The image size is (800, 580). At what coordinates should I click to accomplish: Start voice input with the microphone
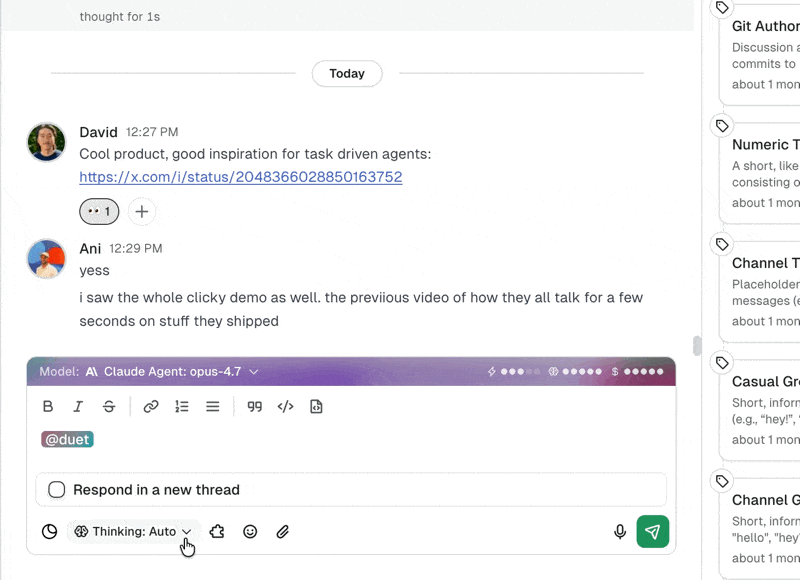(x=620, y=532)
